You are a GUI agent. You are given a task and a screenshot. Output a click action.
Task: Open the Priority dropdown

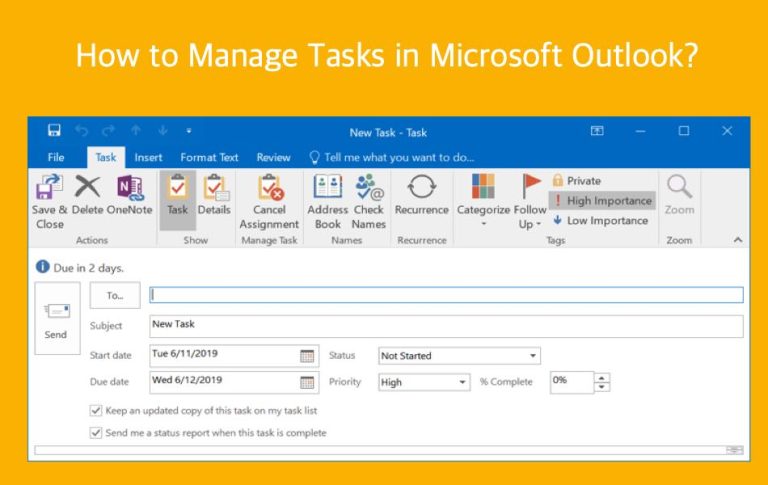[x=462, y=382]
